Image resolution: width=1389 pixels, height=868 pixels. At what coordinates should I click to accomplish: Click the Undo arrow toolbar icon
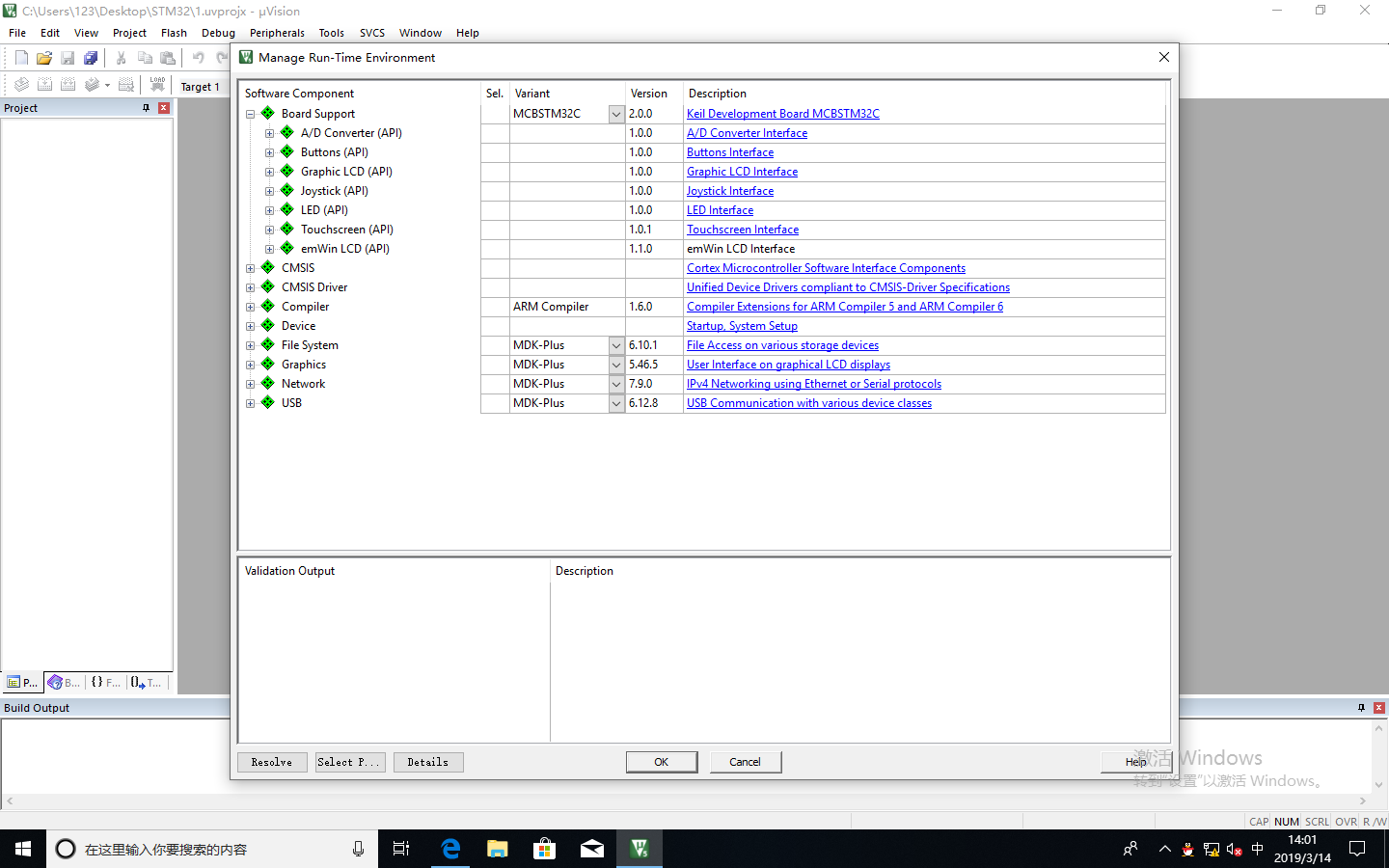click(199, 58)
